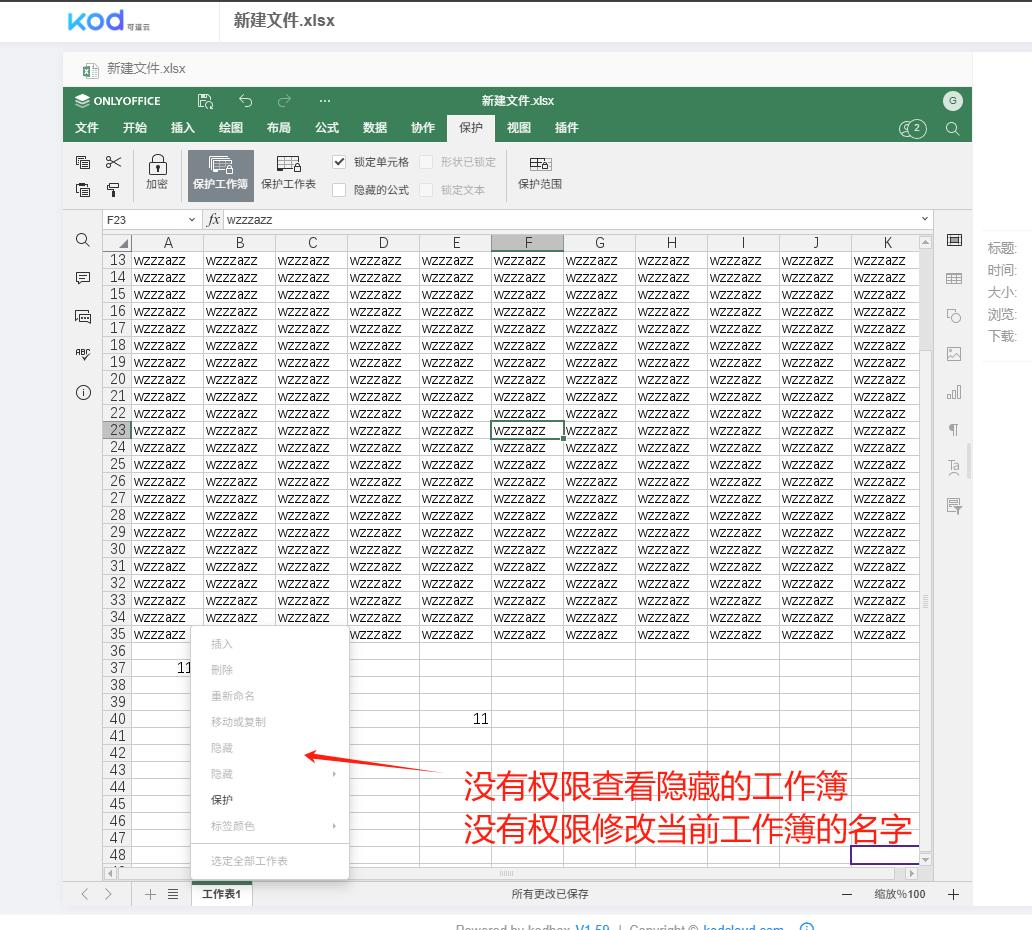Viewport: 1032px width, 930px height.
Task: Select the format painter brush icon
Action: click(113, 190)
